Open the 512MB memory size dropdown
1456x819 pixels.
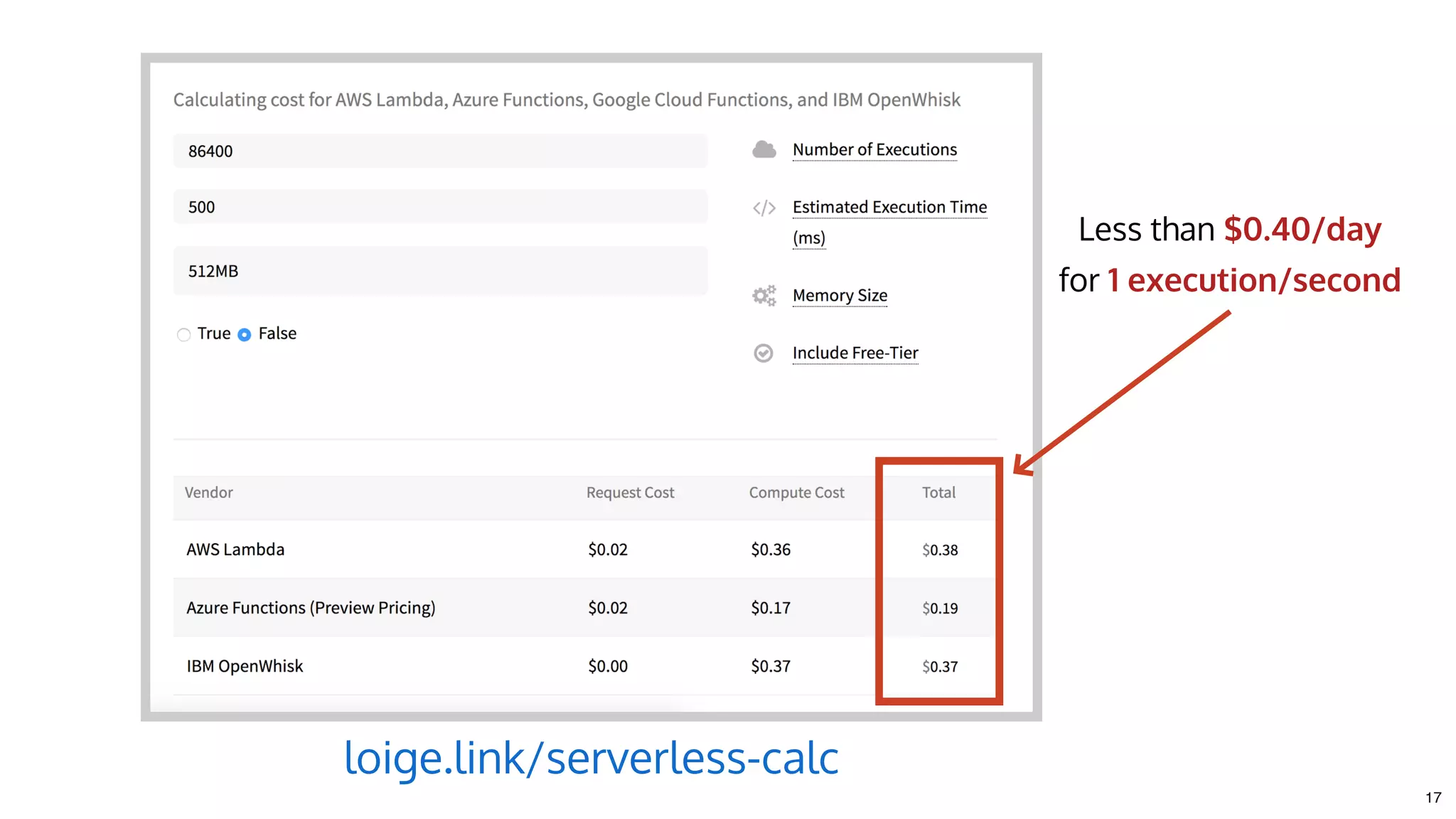(x=440, y=271)
